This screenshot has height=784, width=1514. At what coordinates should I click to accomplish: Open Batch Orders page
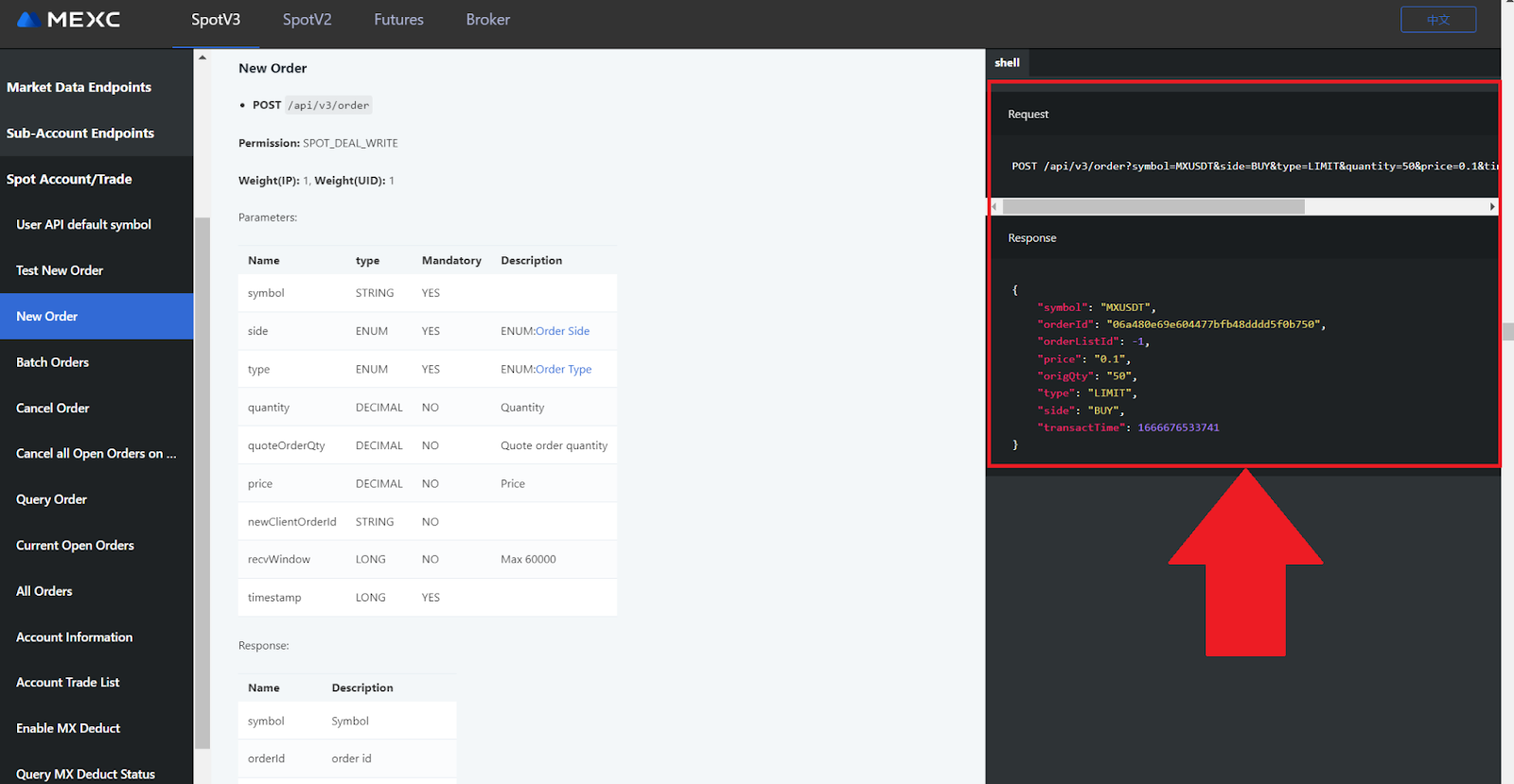52,362
